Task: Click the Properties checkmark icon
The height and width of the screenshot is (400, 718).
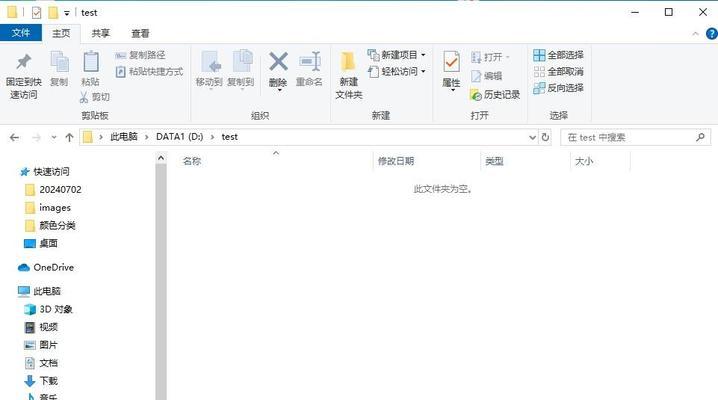Action: tap(451, 62)
